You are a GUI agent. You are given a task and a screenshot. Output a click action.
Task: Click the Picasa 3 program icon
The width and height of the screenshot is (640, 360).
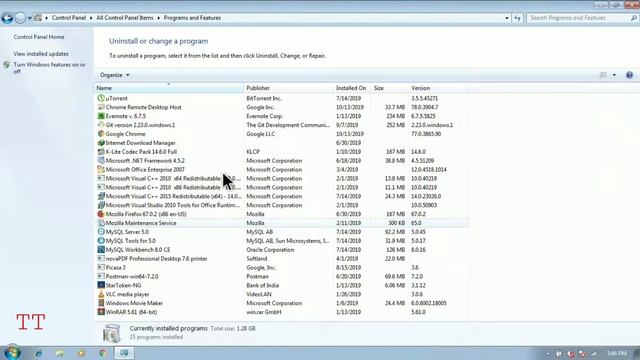101,267
